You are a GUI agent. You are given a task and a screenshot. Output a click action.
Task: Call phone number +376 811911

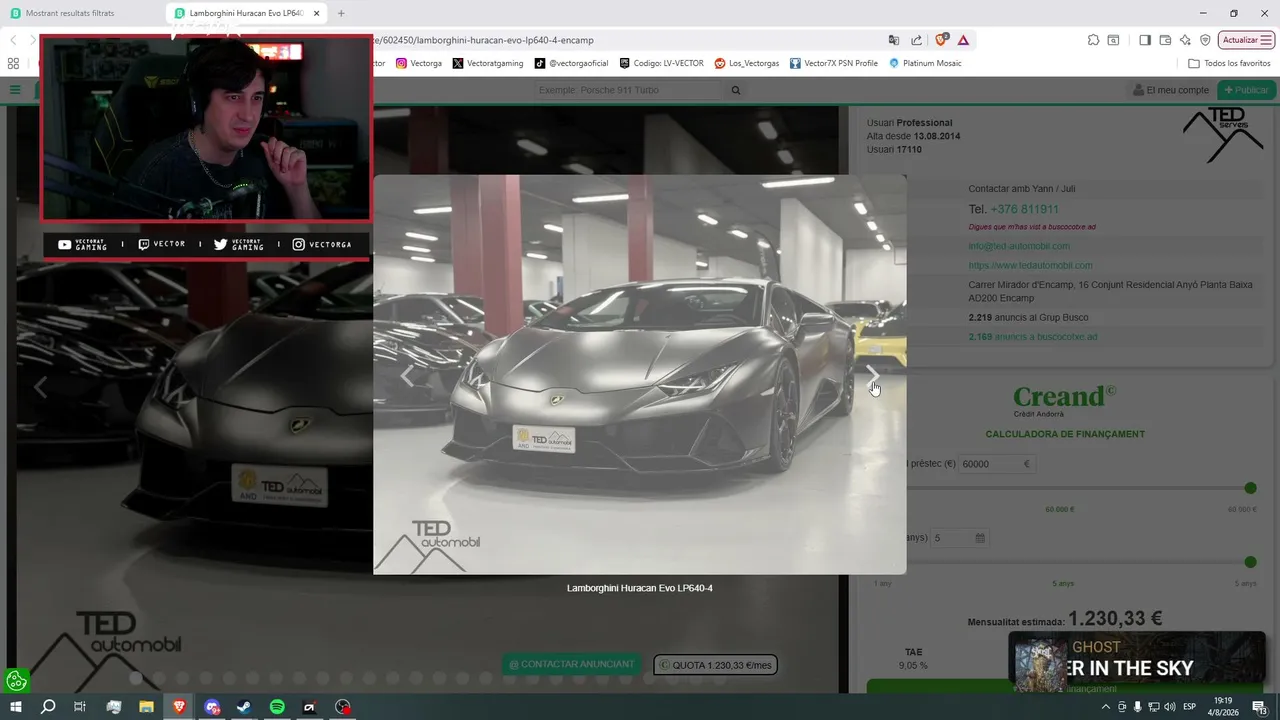tap(1025, 209)
